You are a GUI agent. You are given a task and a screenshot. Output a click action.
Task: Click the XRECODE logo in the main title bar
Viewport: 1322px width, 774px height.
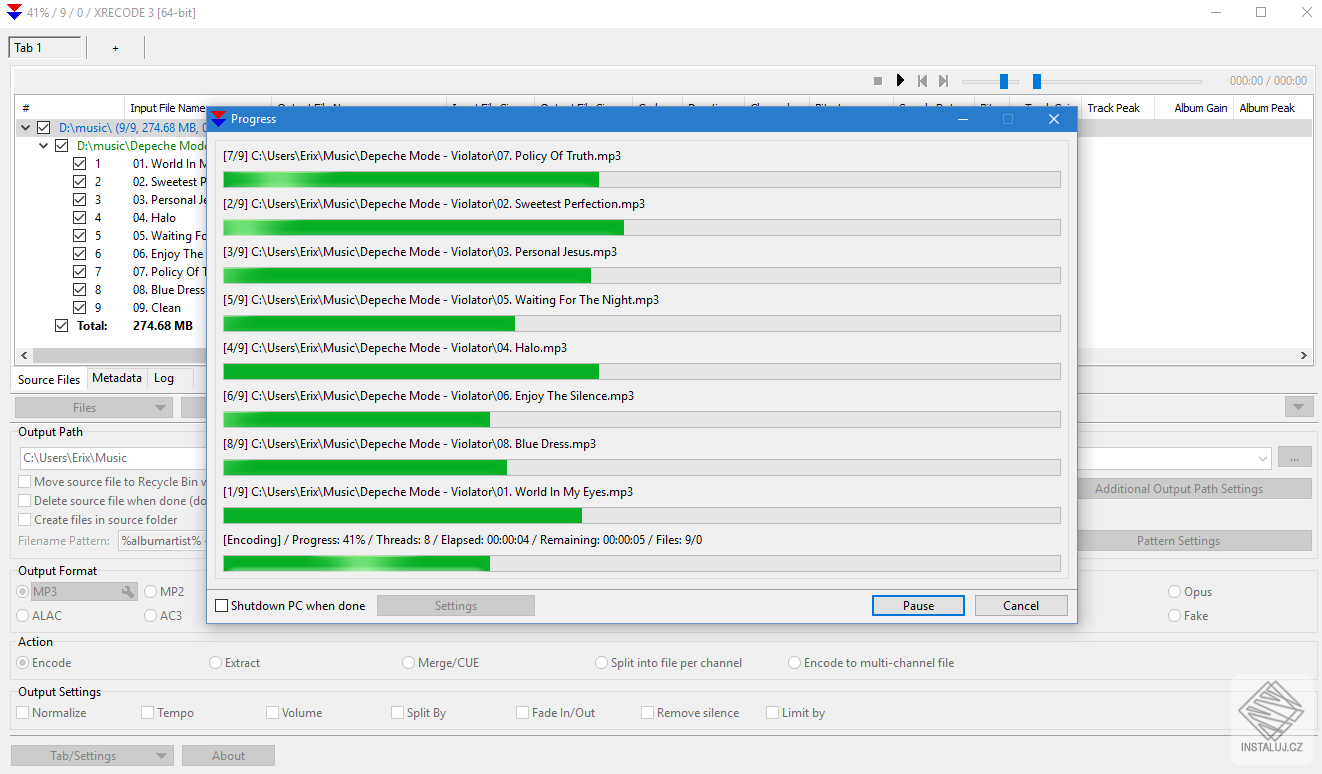(14, 13)
